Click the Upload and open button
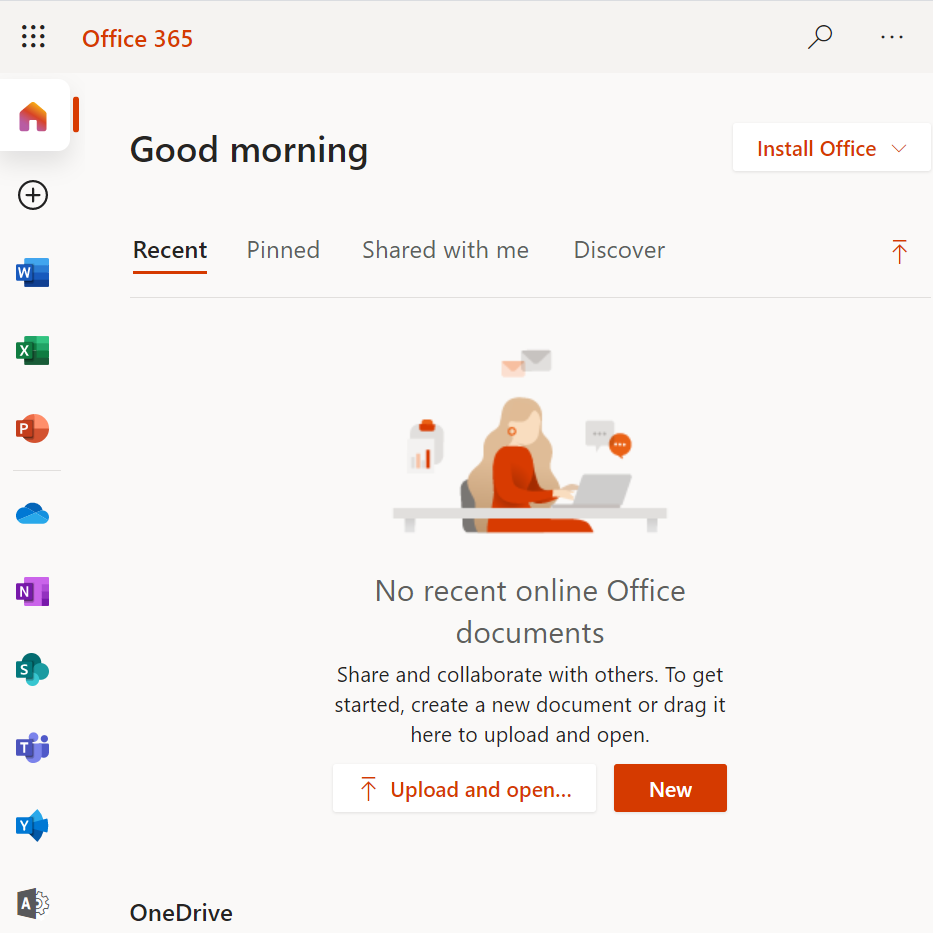The height and width of the screenshot is (933, 933). point(464,788)
